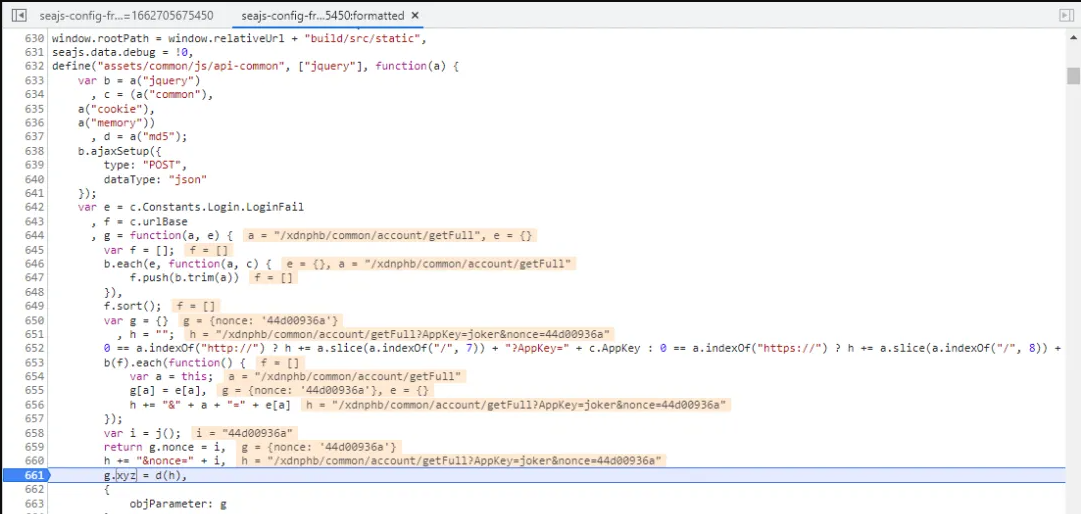Click the type: "POST" line
The height and width of the screenshot is (514, 1081).
point(145,165)
